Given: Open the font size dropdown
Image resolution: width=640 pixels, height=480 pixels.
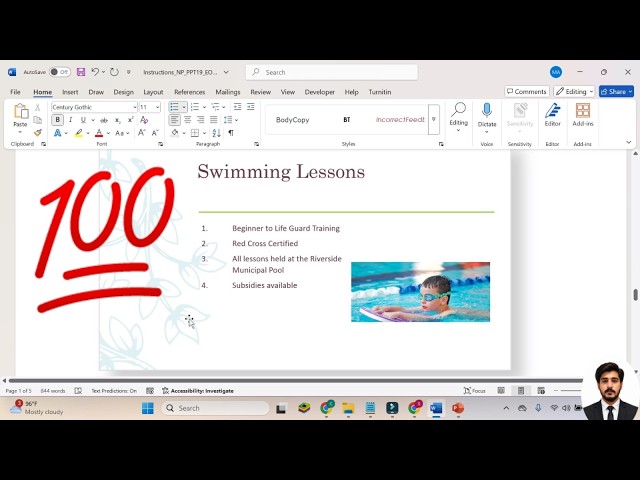Looking at the screenshot, I should (158, 107).
